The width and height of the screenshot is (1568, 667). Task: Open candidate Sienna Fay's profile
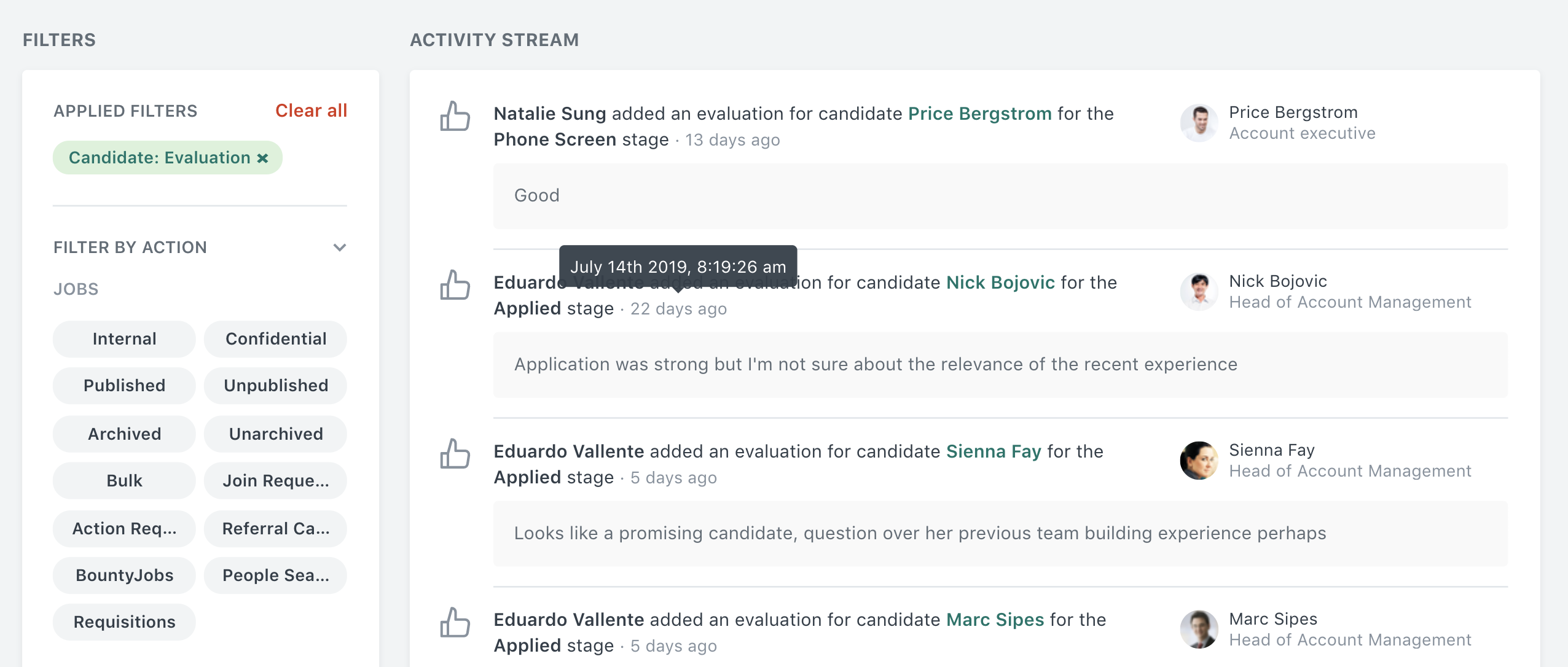click(x=994, y=451)
